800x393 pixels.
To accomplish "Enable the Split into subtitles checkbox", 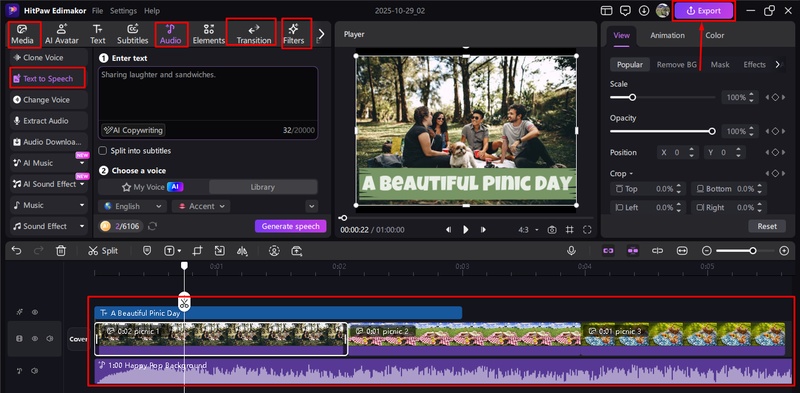I will [x=103, y=151].
